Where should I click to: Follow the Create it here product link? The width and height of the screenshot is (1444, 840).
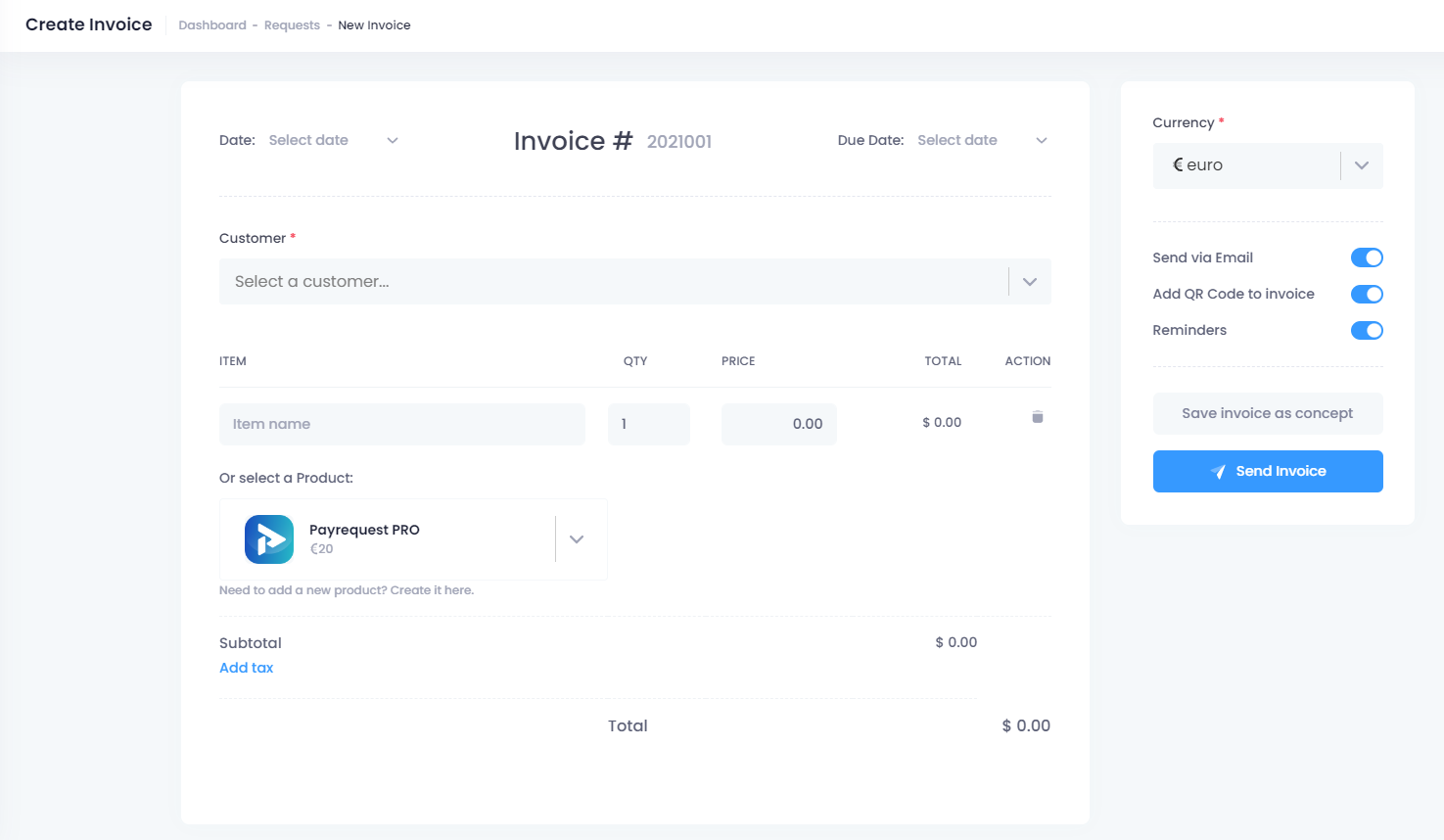[x=432, y=590]
